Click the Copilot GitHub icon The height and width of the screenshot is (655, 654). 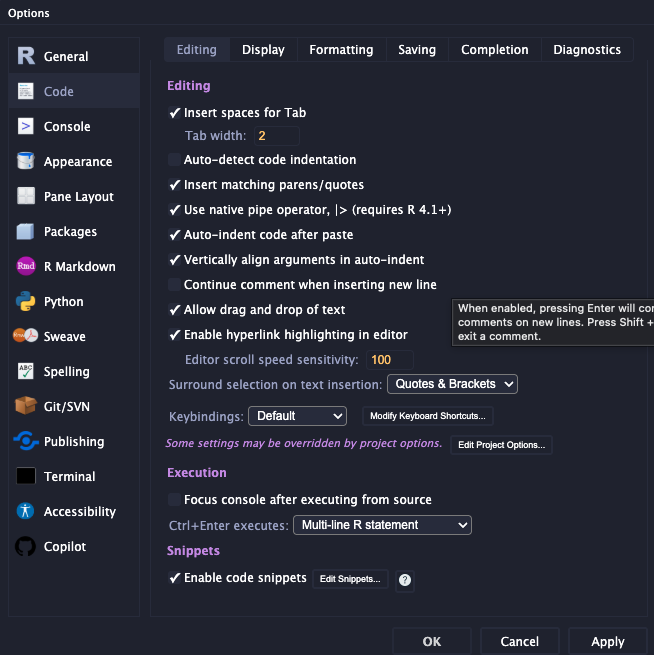(x=26, y=547)
